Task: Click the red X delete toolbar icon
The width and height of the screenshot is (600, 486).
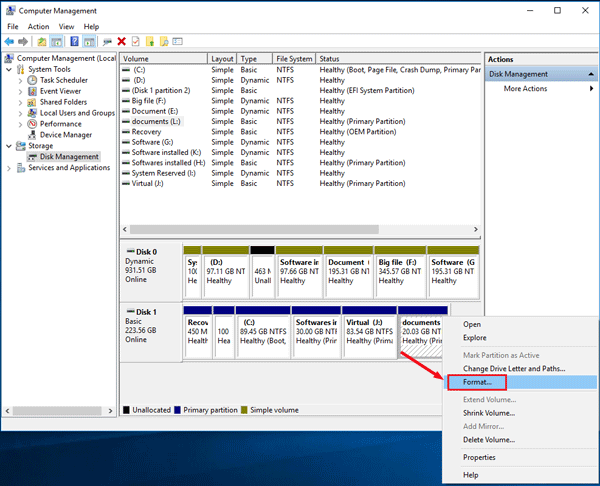Action: (122, 41)
